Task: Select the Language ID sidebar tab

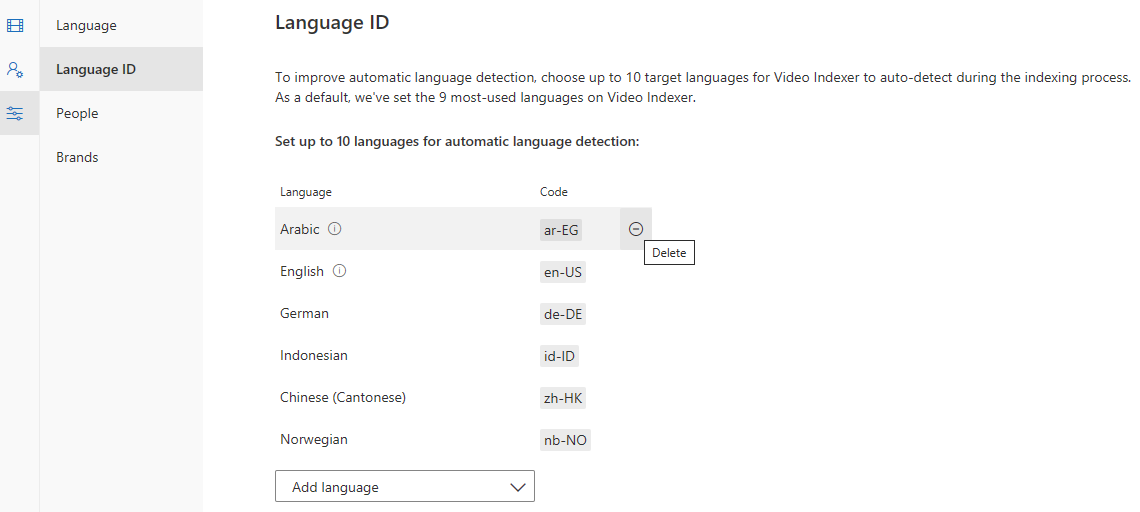Action: [x=96, y=69]
